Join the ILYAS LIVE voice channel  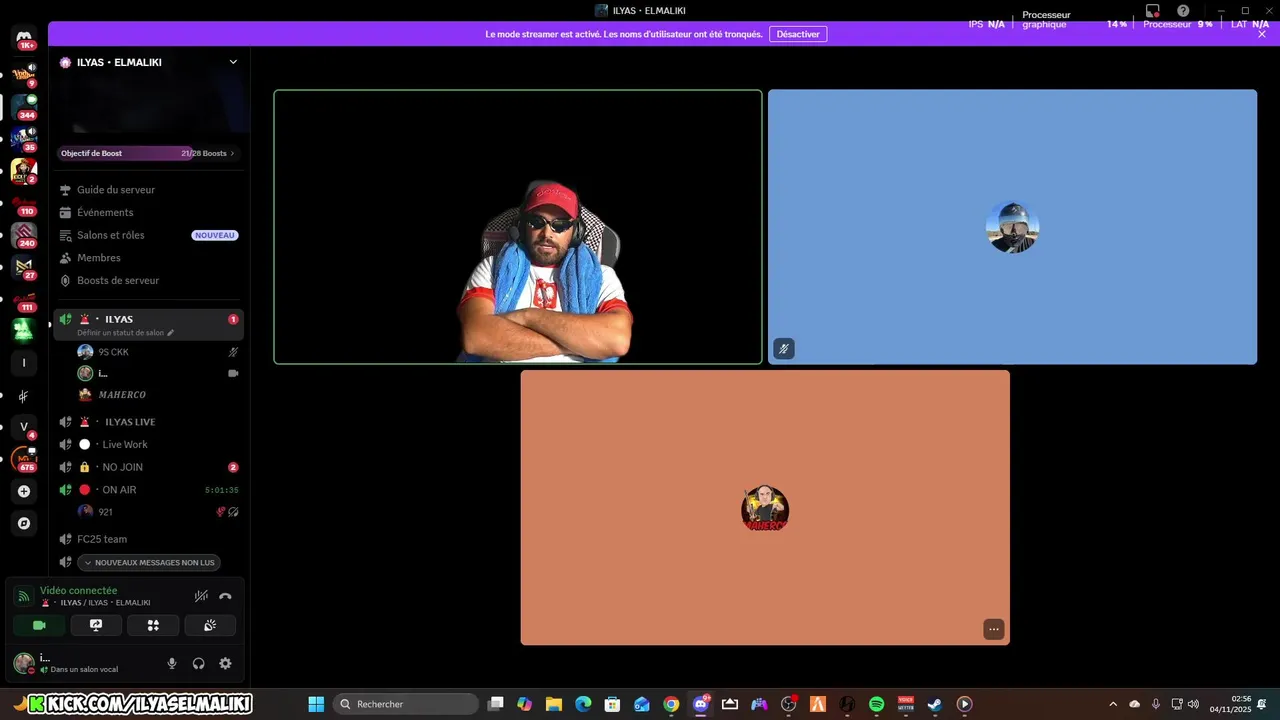click(148, 422)
